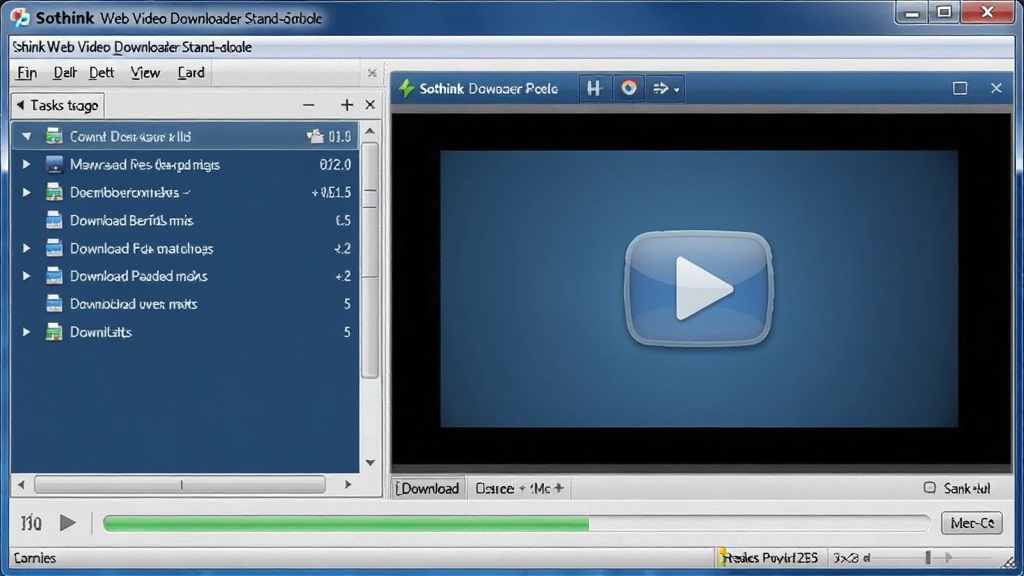
Task: Click the icon of Download Berit1s mis row
Action: click(54, 220)
